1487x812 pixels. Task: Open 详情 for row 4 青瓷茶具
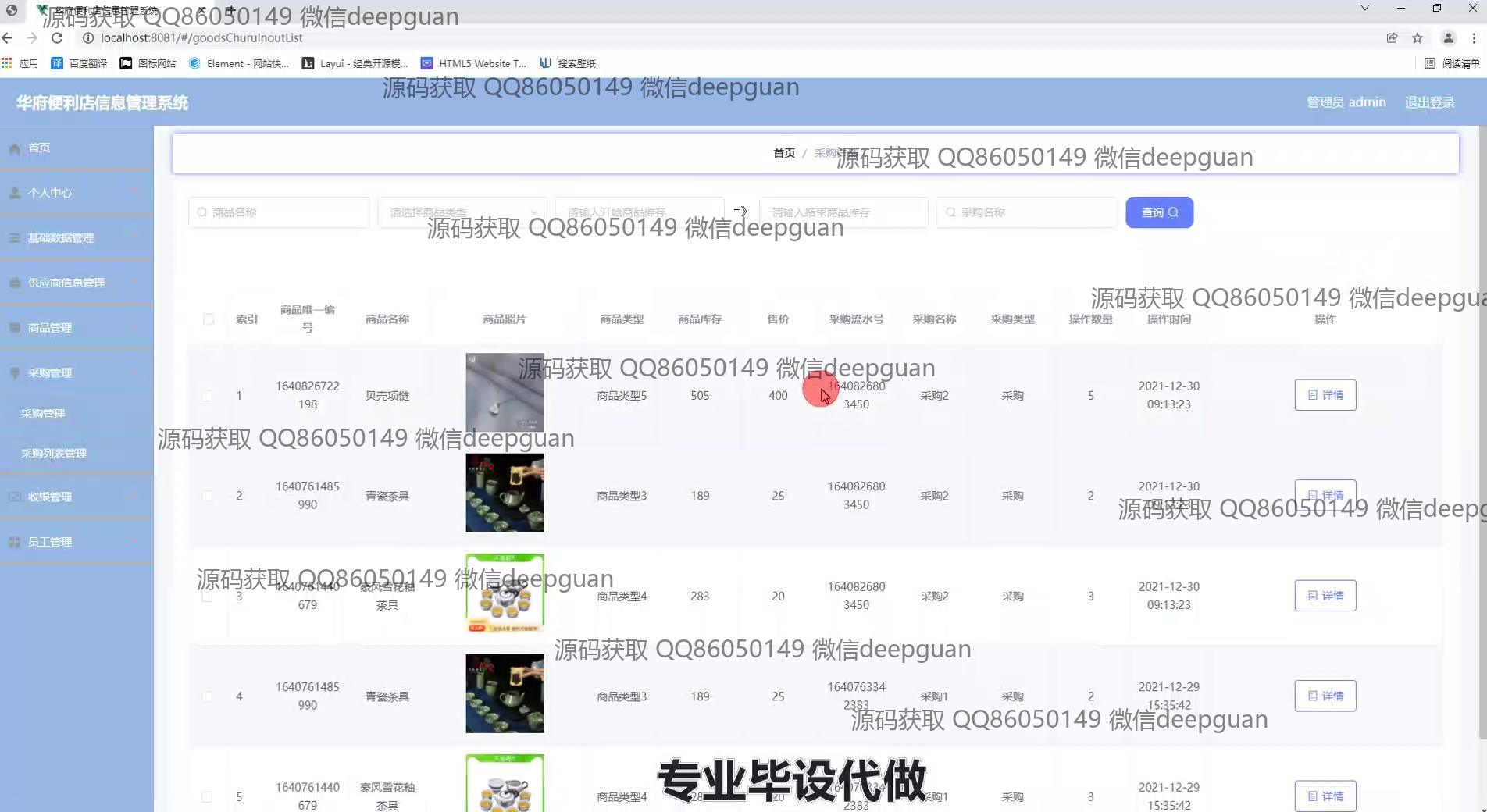[x=1325, y=696]
